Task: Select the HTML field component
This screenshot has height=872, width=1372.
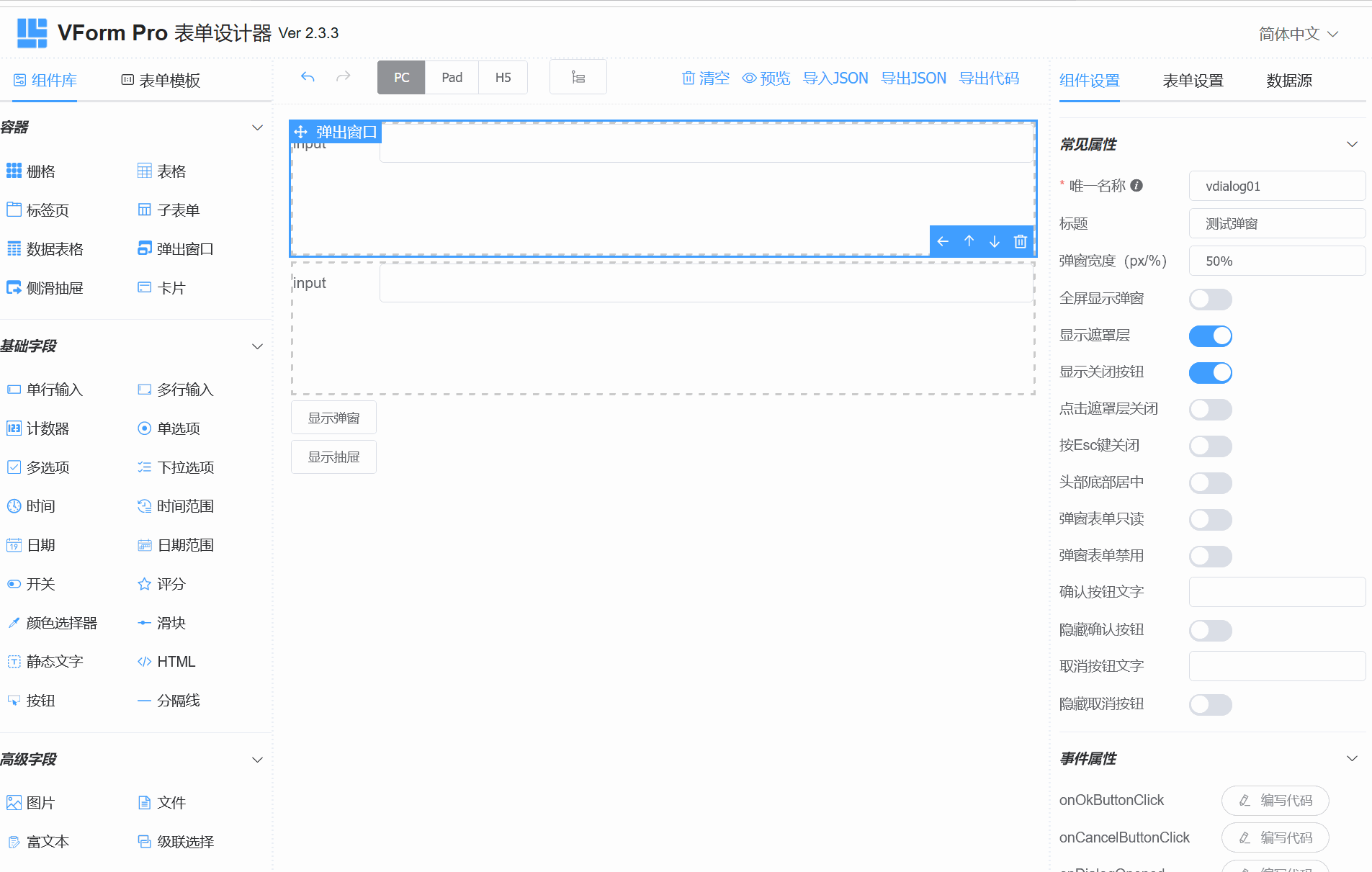Action: coord(176,661)
